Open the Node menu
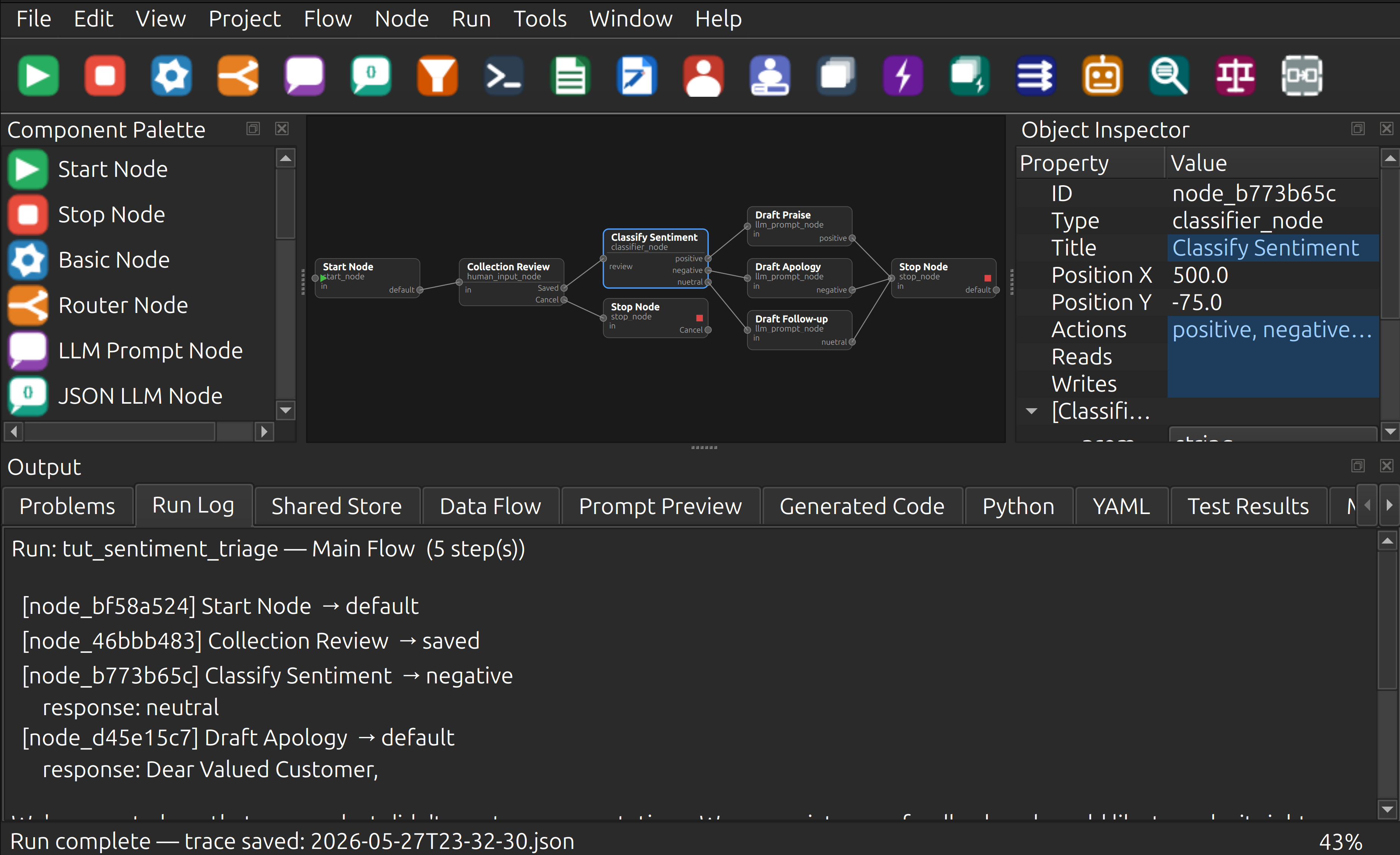 [402, 19]
